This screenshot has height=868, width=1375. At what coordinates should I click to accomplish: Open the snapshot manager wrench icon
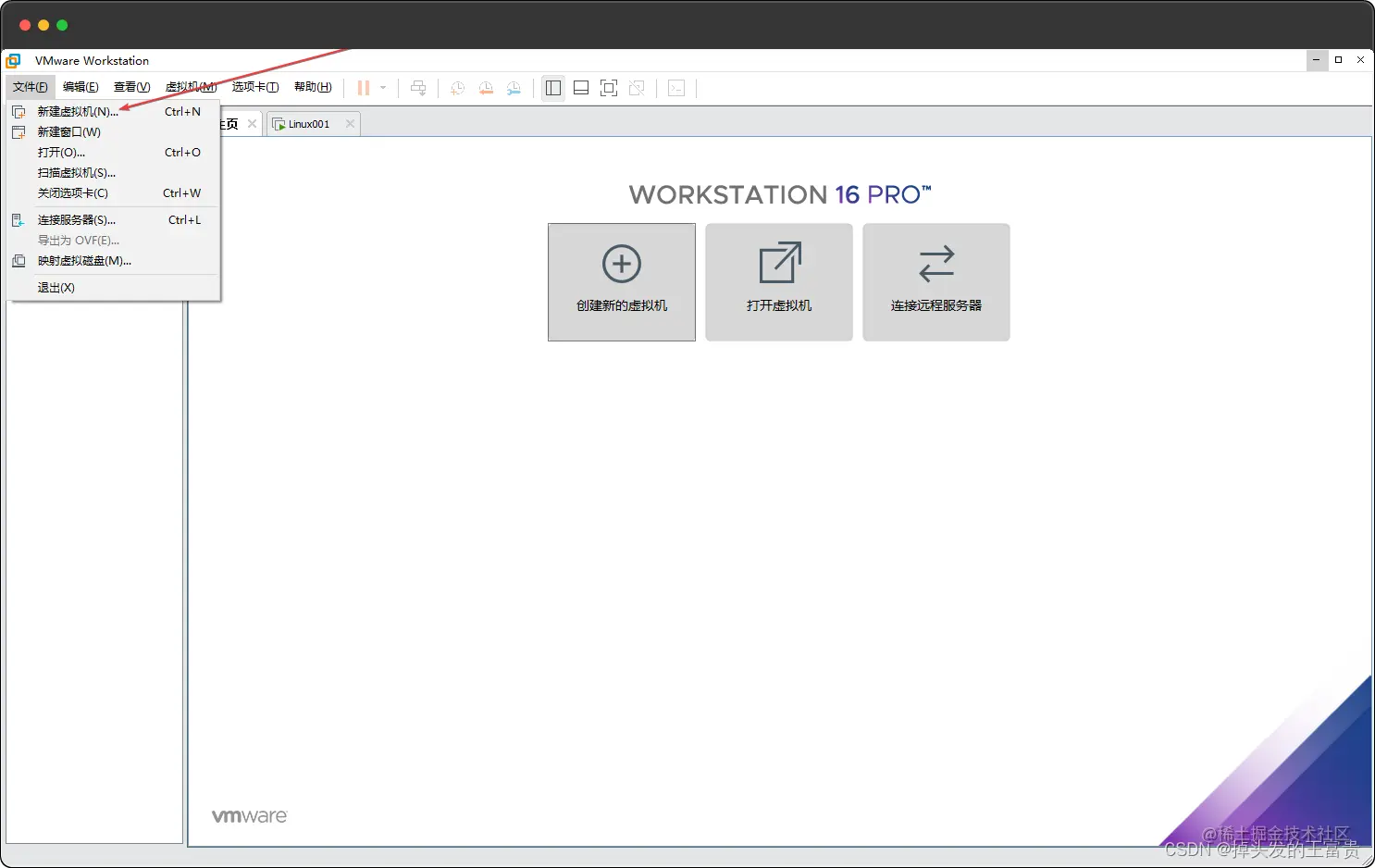[514, 88]
